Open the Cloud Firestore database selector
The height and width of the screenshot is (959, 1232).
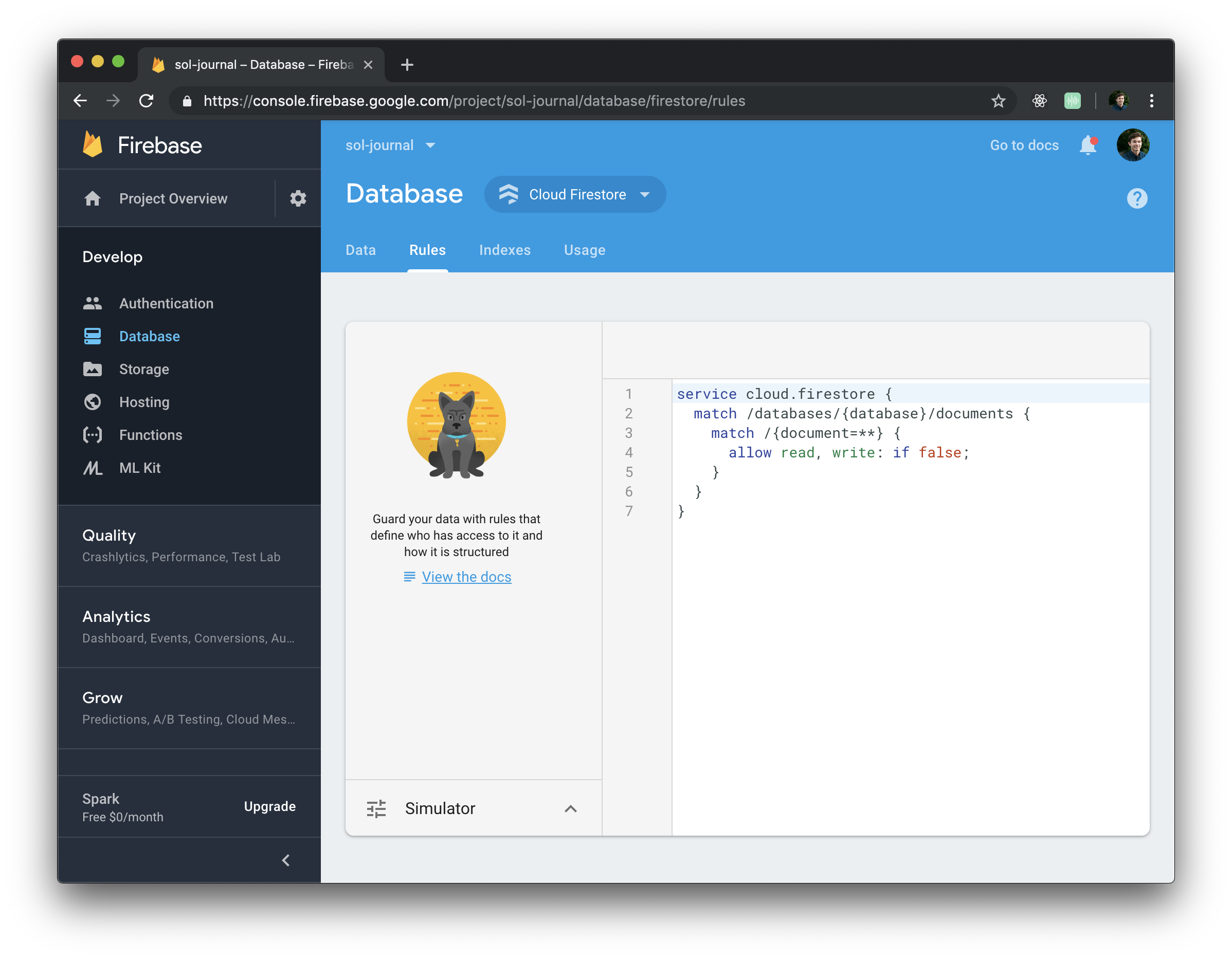[x=575, y=194]
